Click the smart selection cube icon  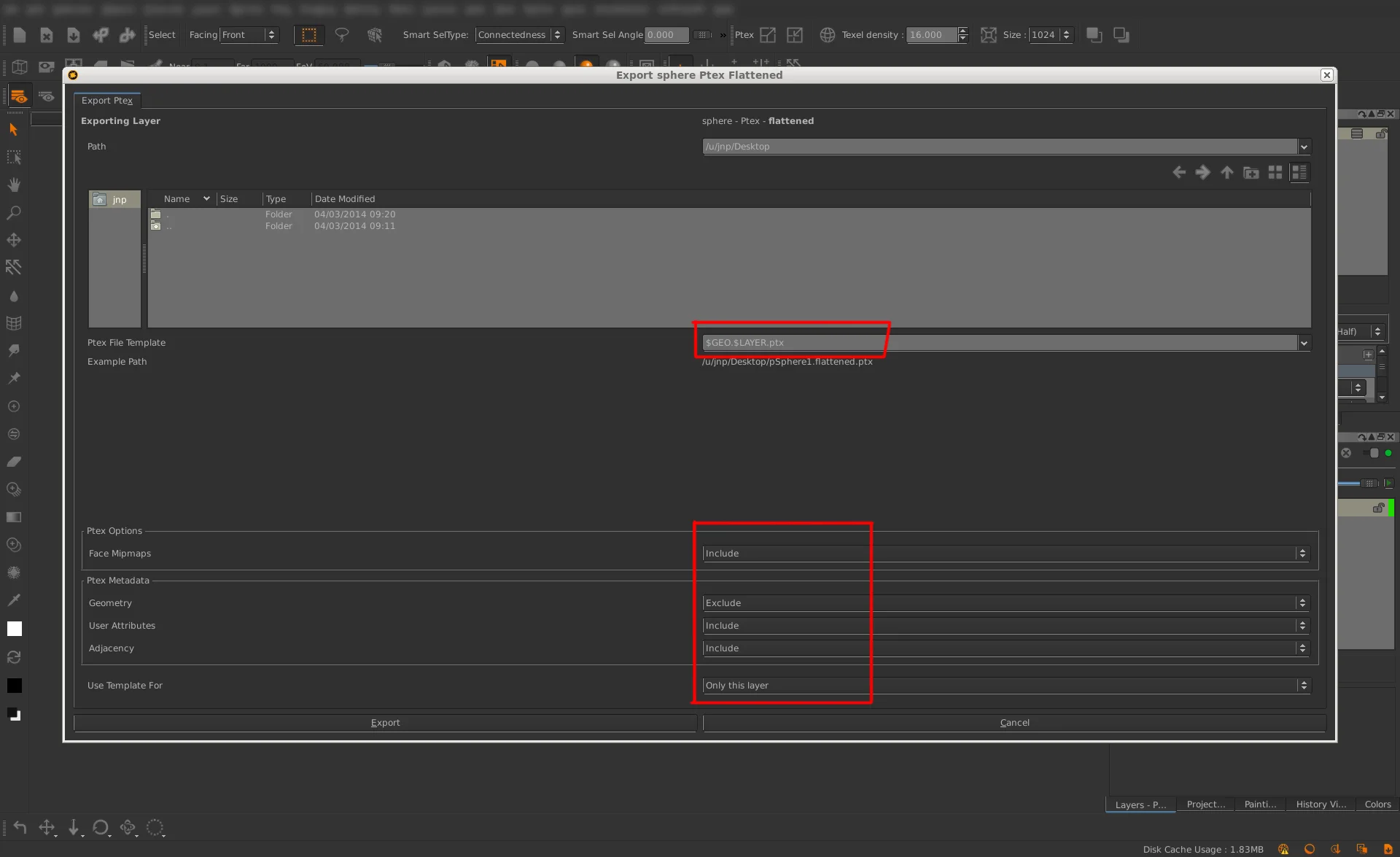[x=374, y=35]
